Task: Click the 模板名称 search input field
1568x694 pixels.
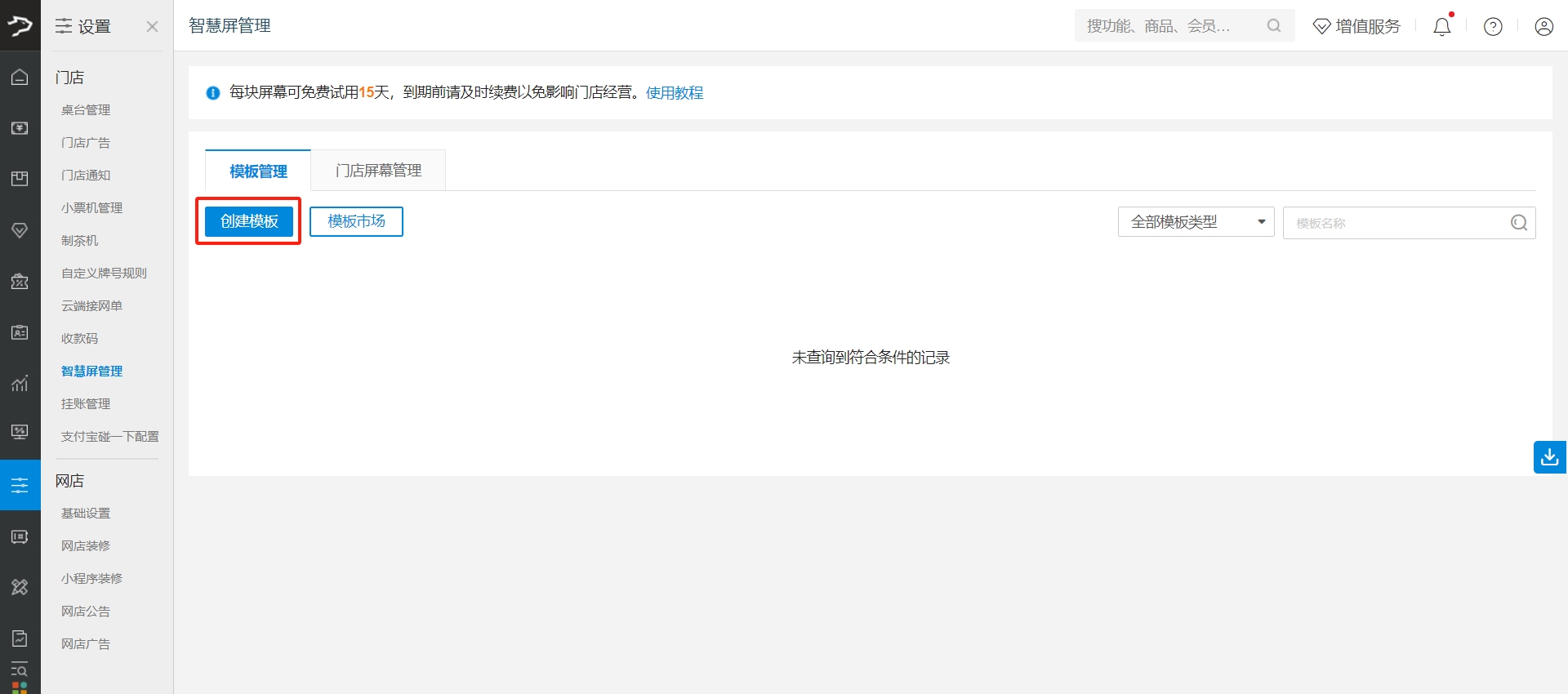Action: (x=1396, y=223)
